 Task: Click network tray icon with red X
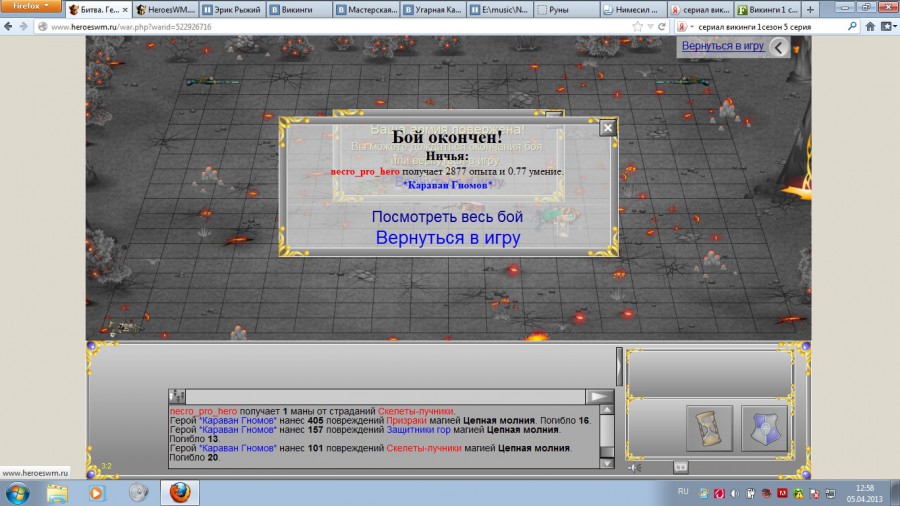814,493
